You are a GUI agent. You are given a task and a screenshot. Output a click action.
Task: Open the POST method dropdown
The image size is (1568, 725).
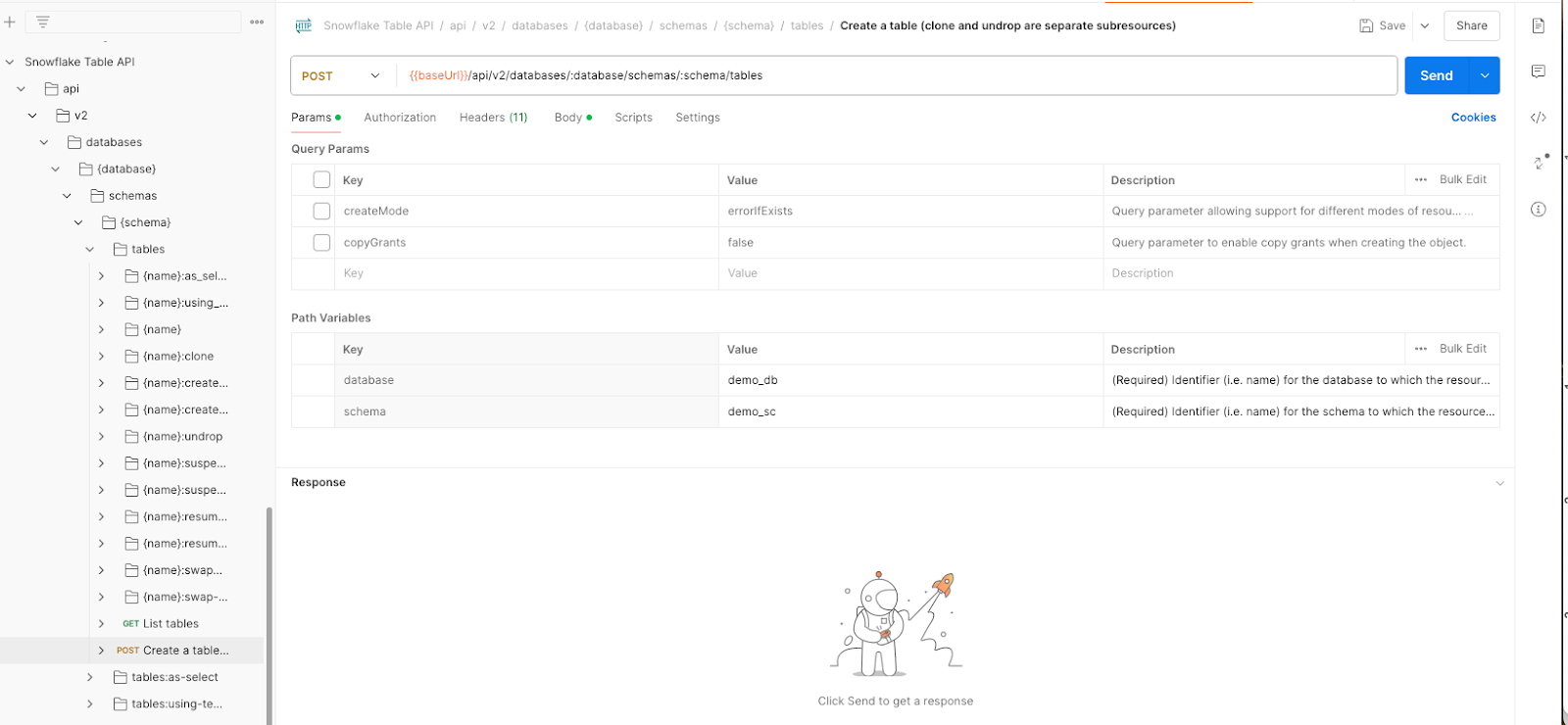tap(341, 75)
